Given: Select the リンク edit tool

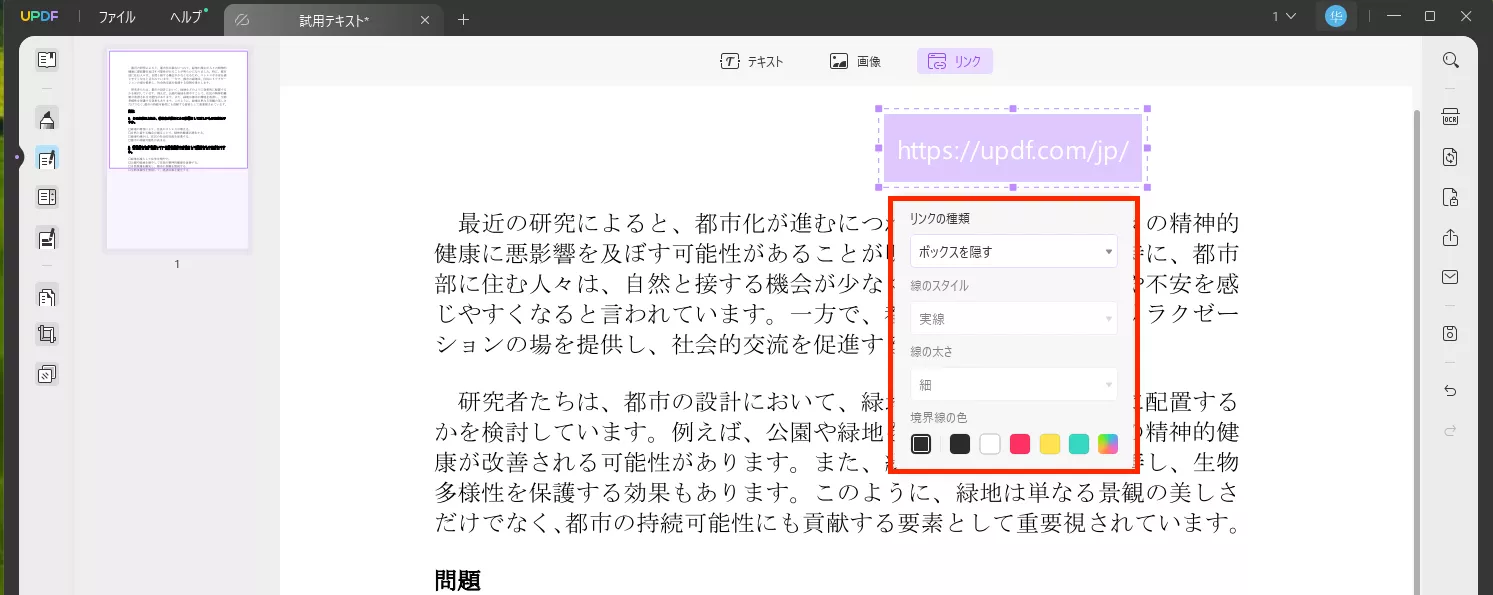Looking at the screenshot, I should [x=955, y=61].
